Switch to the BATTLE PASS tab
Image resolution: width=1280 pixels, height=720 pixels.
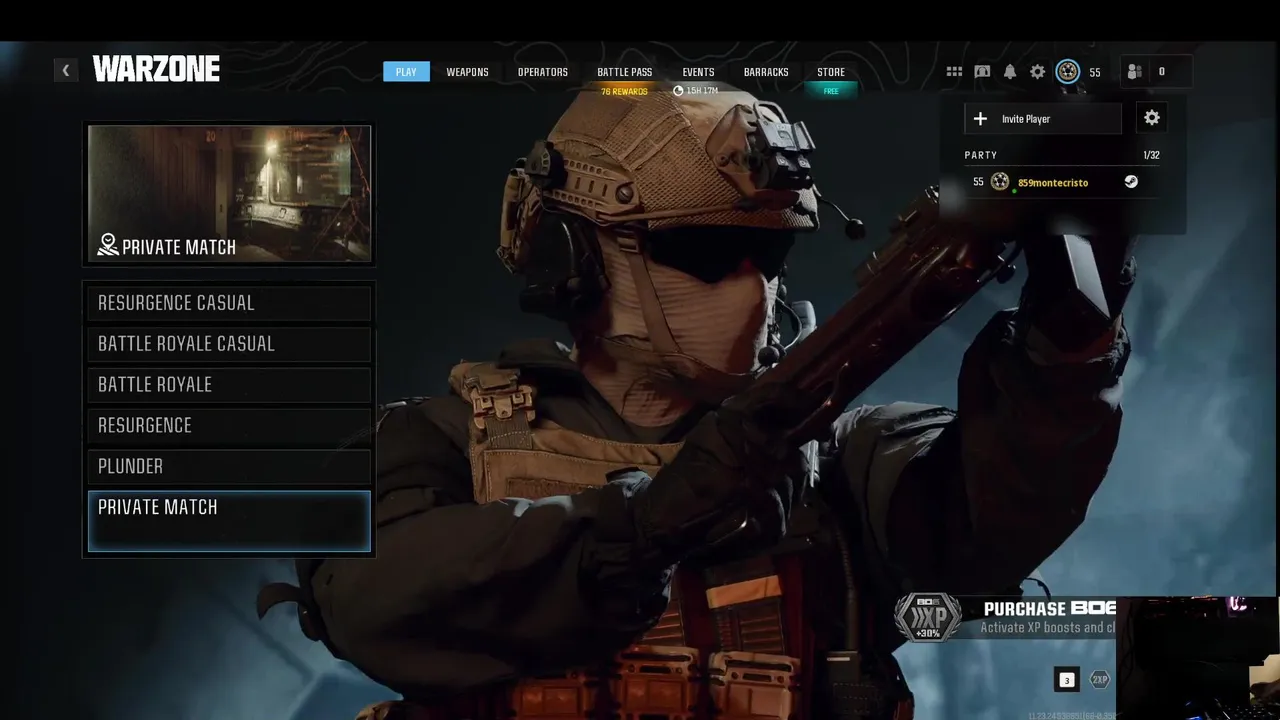tap(625, 72)
